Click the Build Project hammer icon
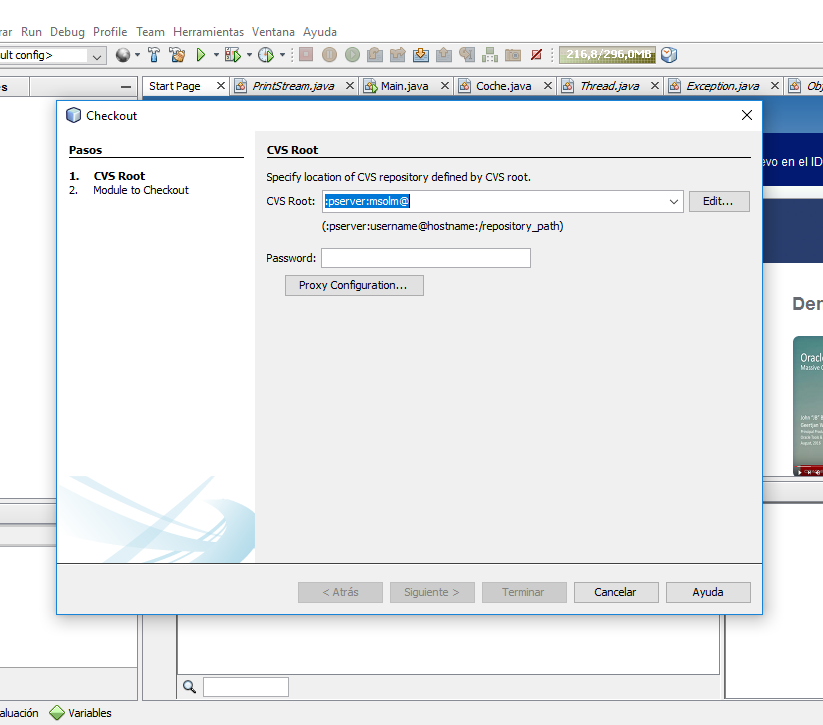The image size is (823, 725). [155, 55]
